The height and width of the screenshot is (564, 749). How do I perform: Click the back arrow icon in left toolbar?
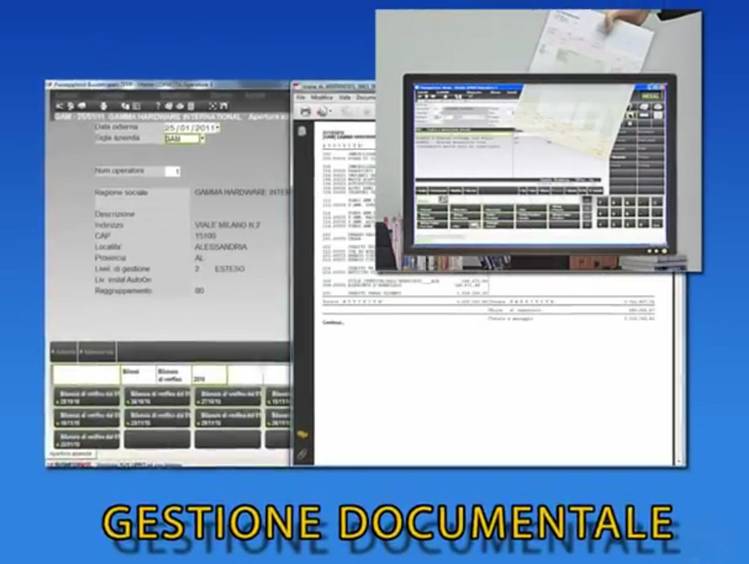click(x=59, y=105)
